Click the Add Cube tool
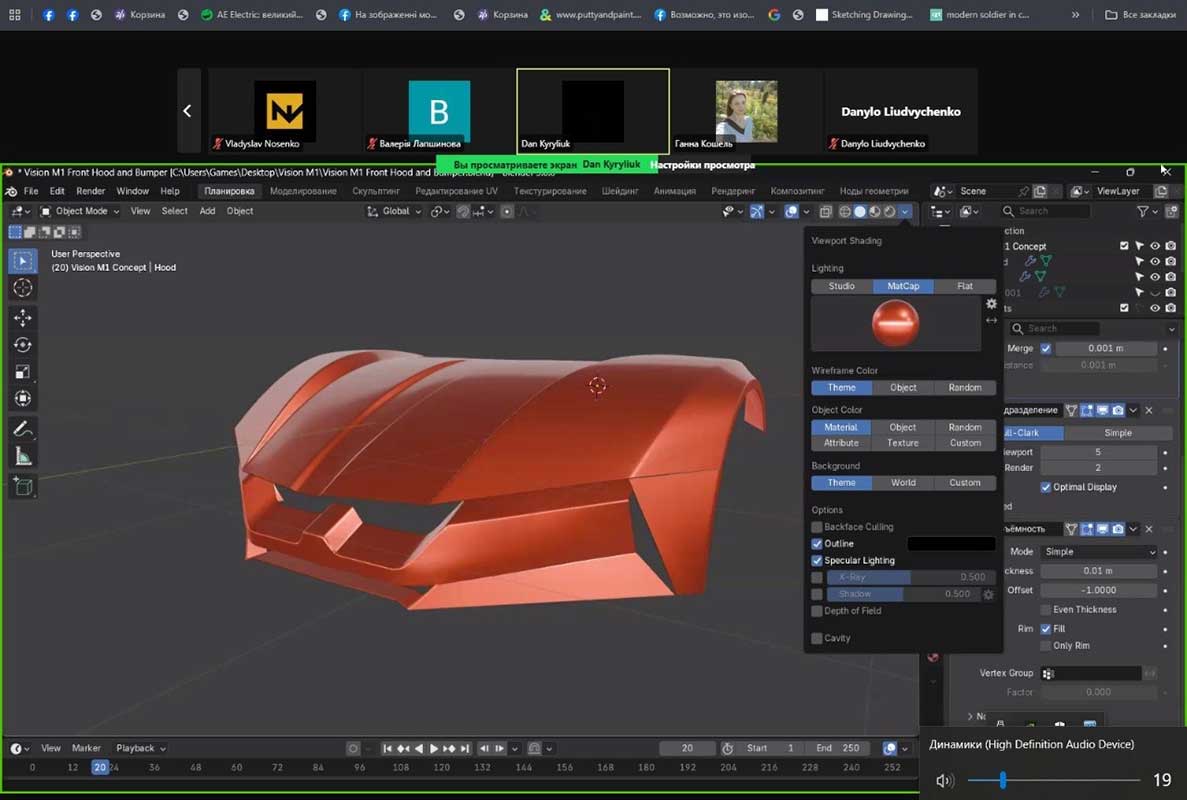The image size is (1187, 800). point(22,487)
